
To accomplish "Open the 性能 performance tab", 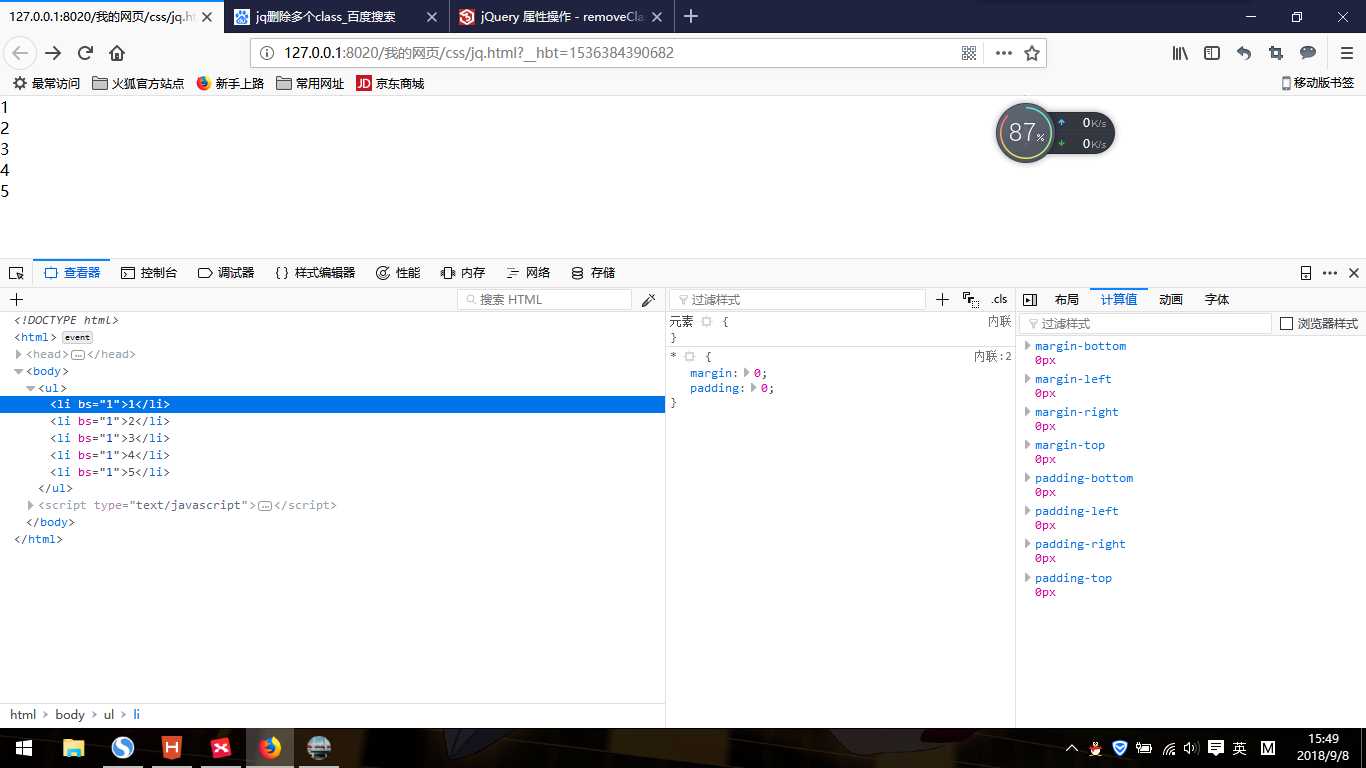I will [398, 273].
